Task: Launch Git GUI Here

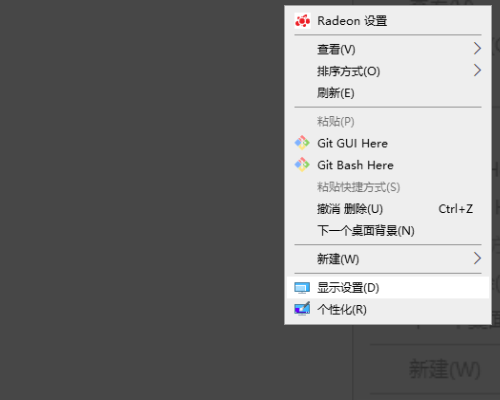Action: [x=388, y=143]
